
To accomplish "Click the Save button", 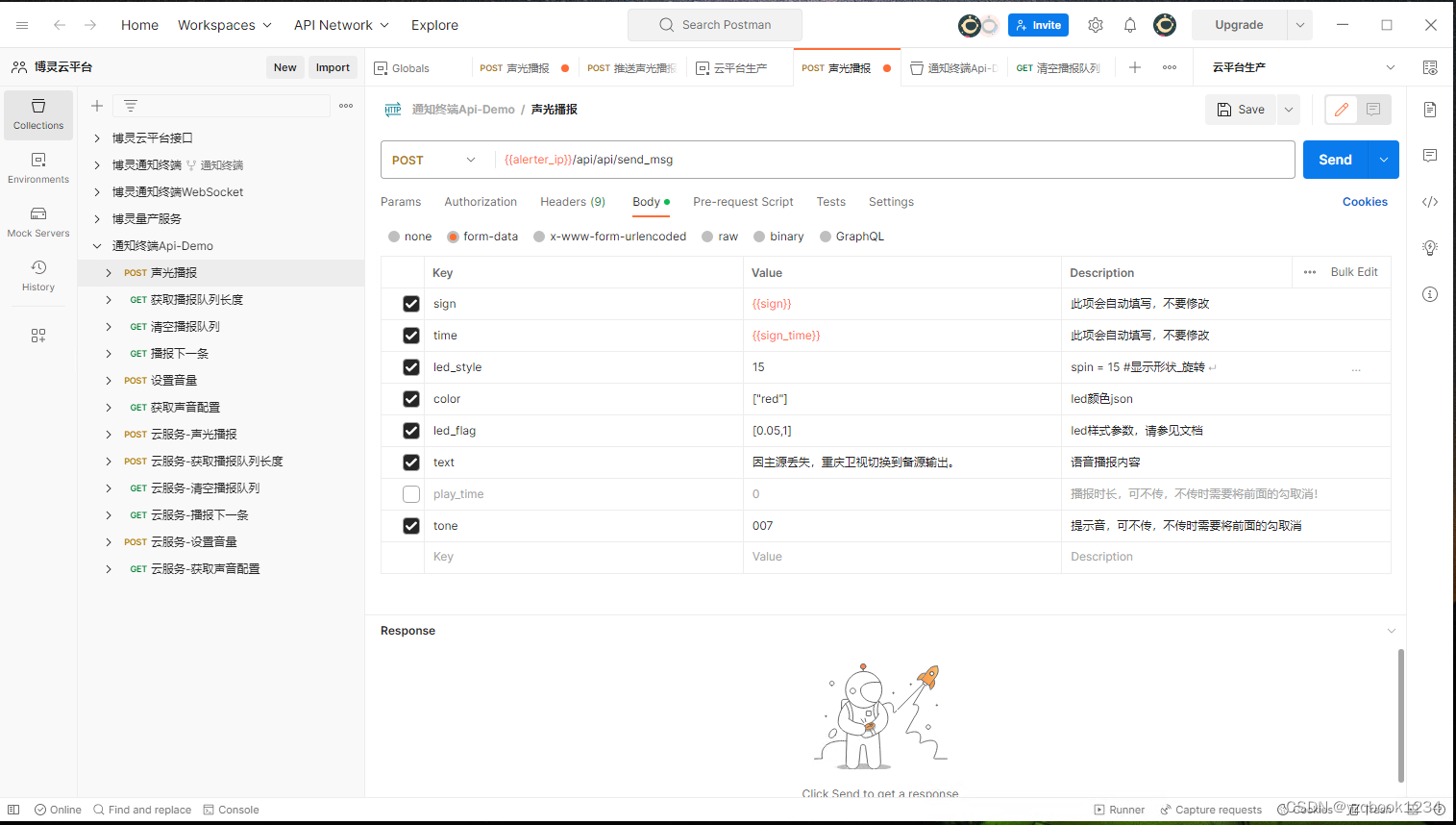I will pos(1241,110).
